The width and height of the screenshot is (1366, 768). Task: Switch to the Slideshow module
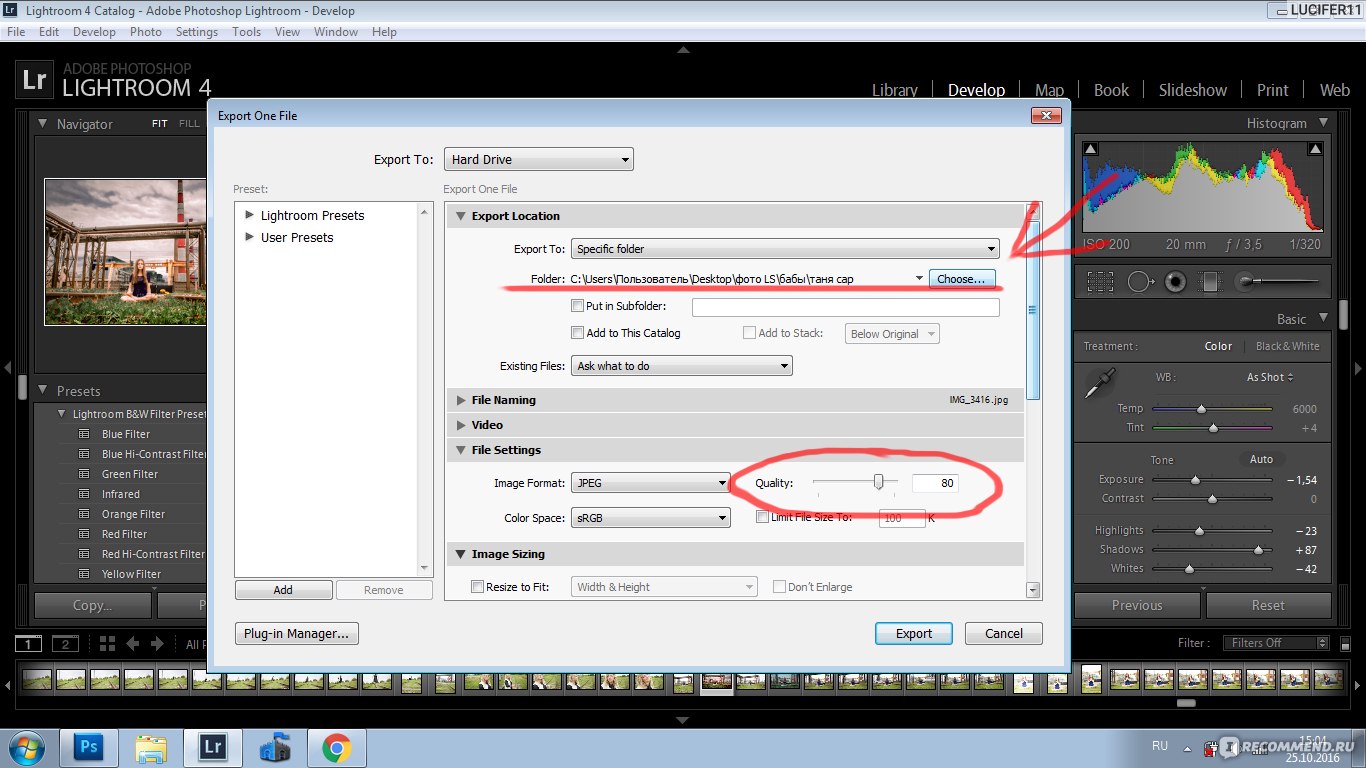1192,90
